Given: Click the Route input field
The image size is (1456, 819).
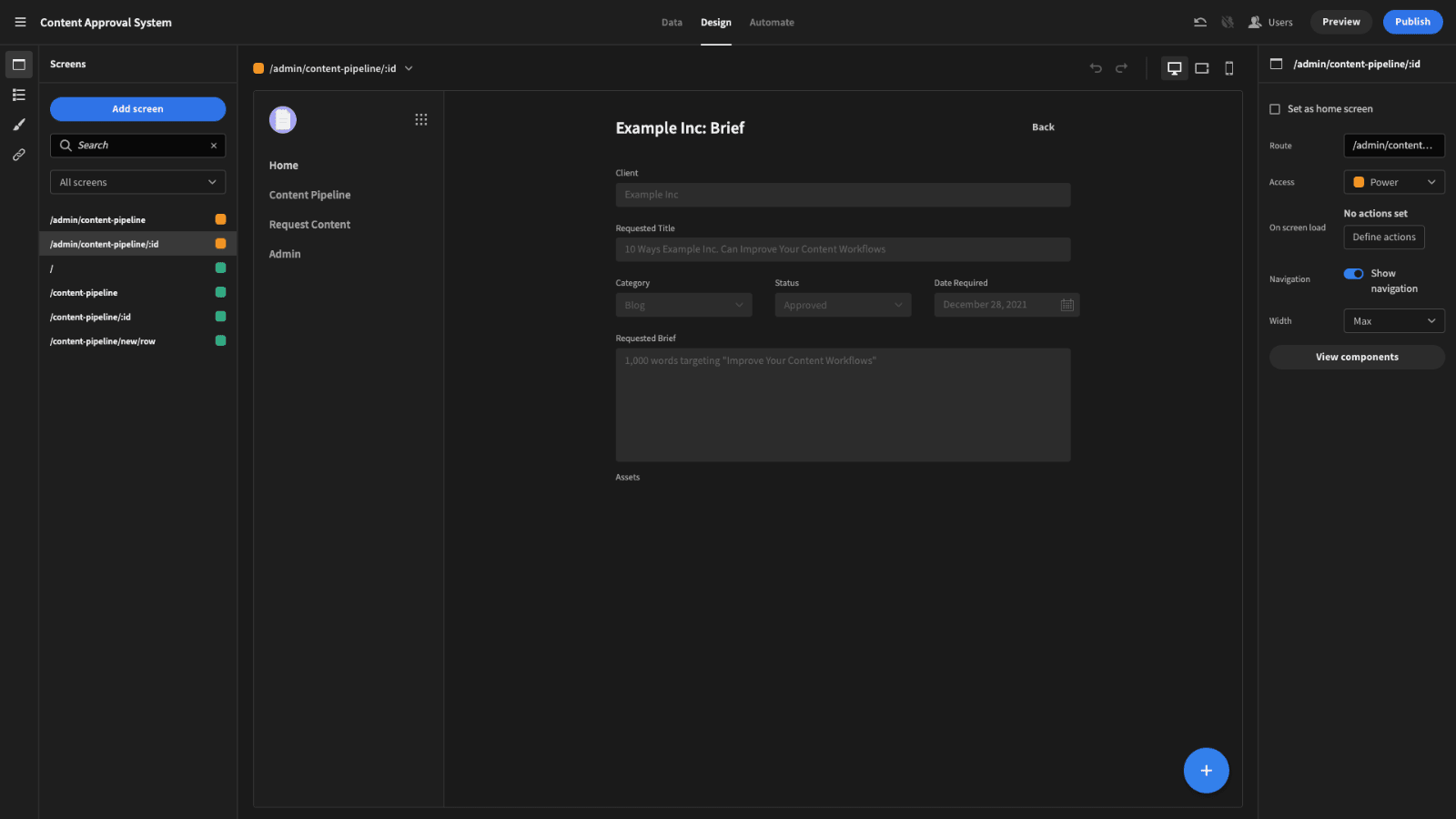Looking at the screenshot, I should pos(1394,146).
